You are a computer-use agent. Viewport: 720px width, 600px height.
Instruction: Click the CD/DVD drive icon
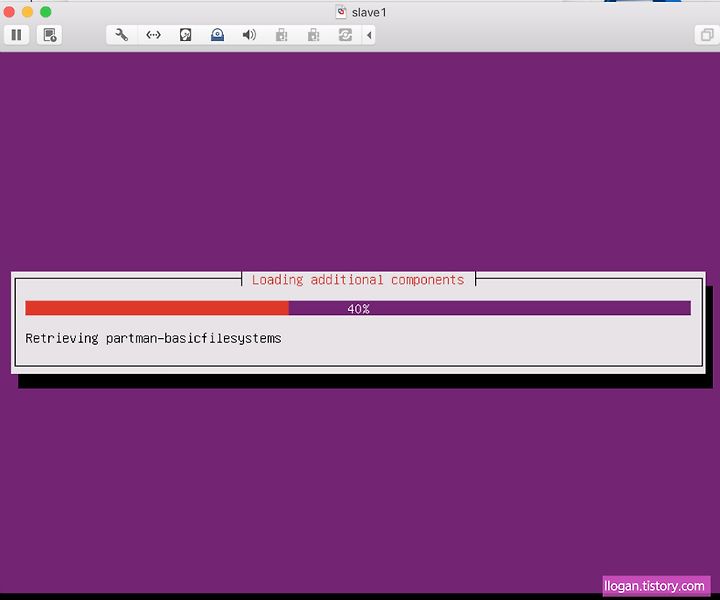coord(217,35)
